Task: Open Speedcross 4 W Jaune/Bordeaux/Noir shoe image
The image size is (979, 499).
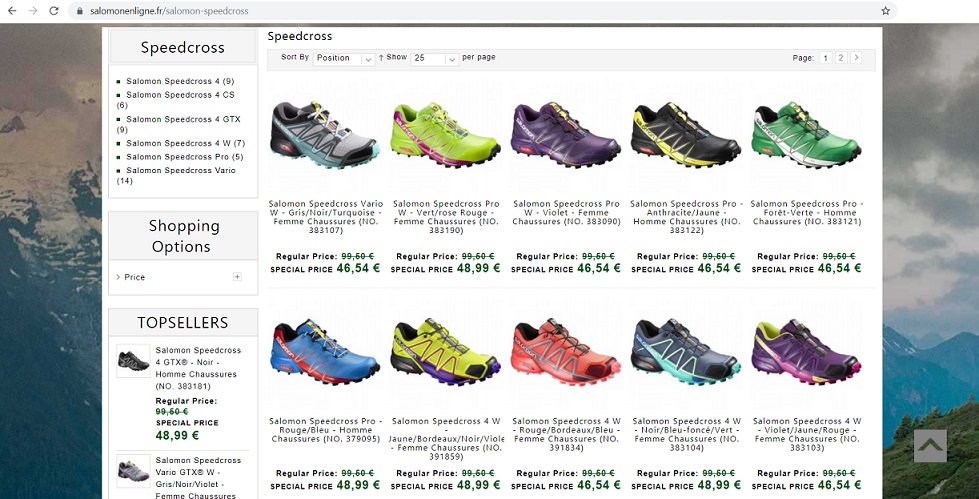Action: pos(446,352)
